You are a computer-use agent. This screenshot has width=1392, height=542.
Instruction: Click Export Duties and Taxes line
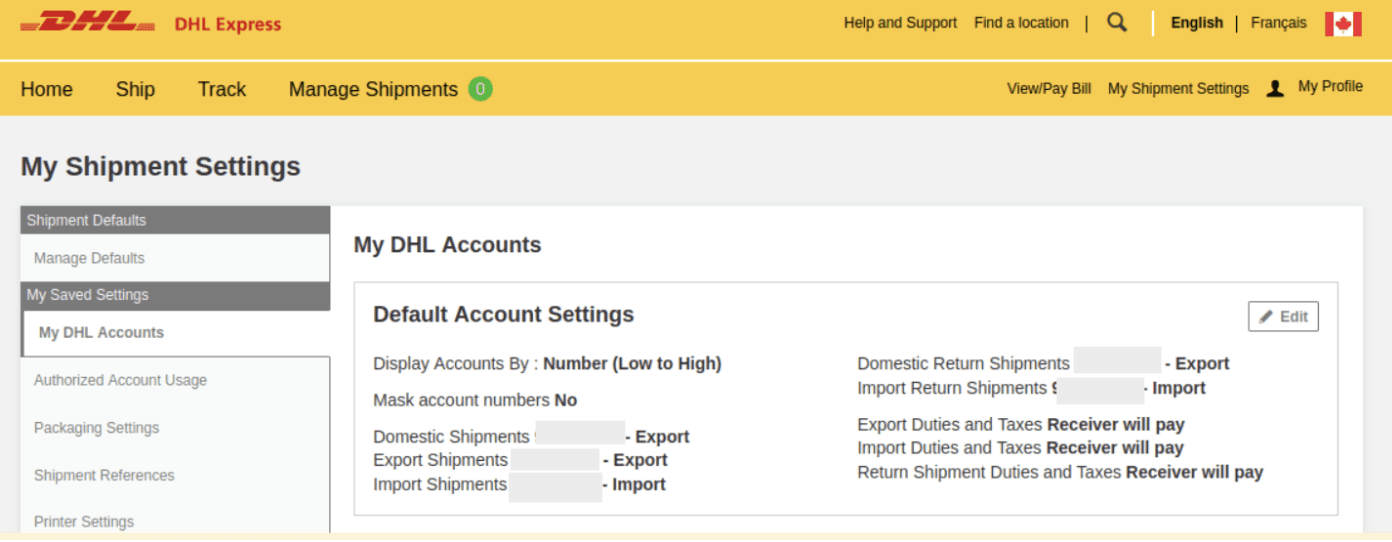[x=1021, y=424]
